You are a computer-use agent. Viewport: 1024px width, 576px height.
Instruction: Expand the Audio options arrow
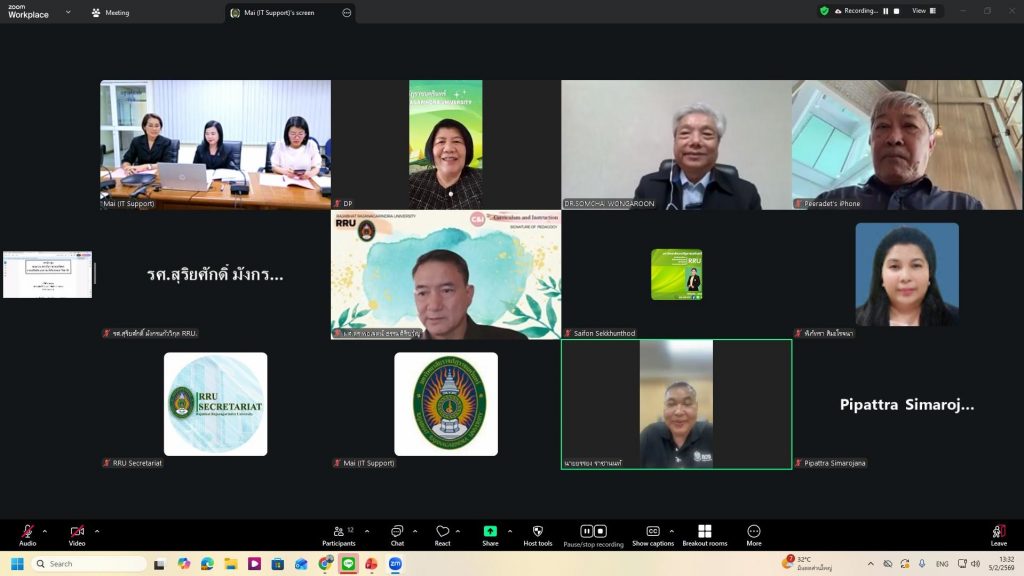click(44, 531)
